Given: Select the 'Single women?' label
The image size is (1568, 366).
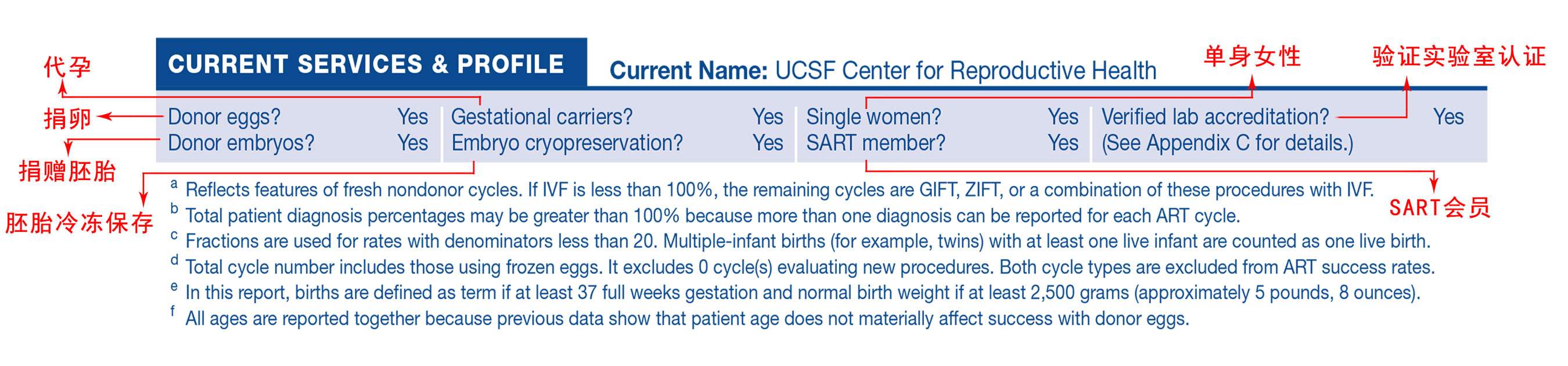Looking at the screenshot, I should [873, 116].
